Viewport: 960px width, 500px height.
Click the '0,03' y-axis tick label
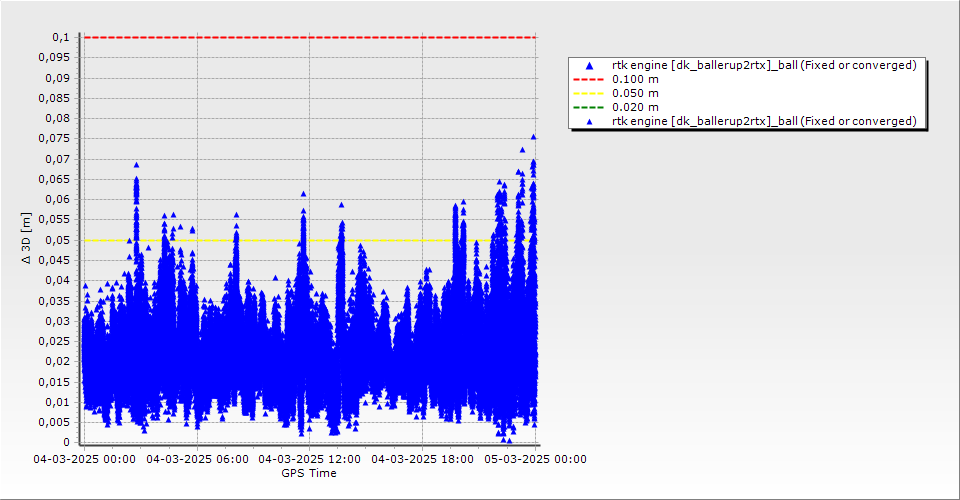[58, 321]
